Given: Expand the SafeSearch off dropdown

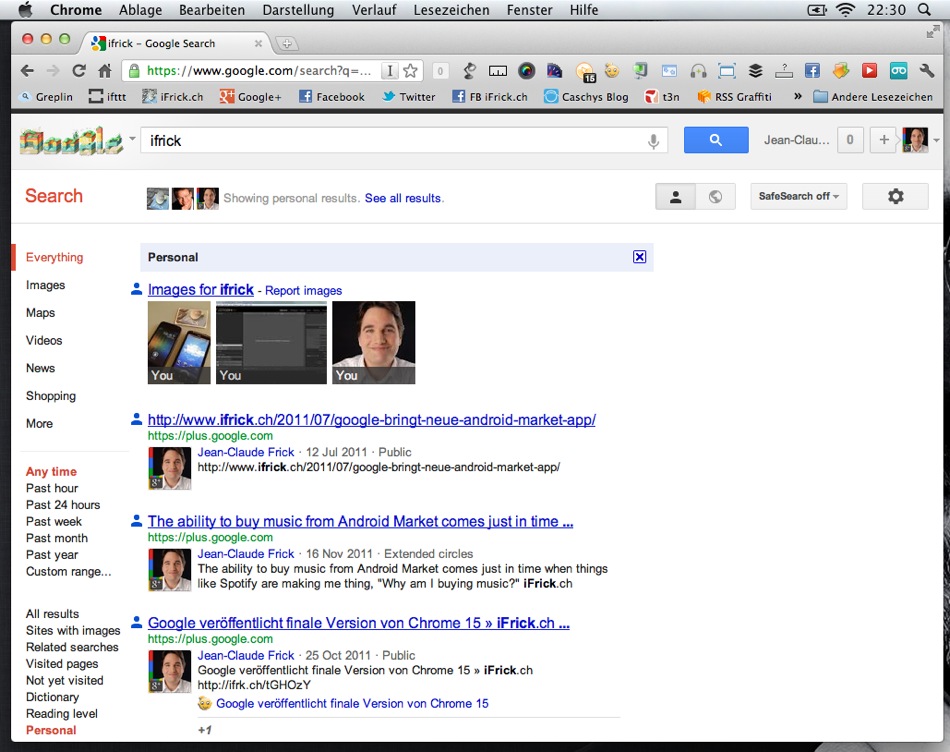Looking at the screenshot, I should coord(798,197).
